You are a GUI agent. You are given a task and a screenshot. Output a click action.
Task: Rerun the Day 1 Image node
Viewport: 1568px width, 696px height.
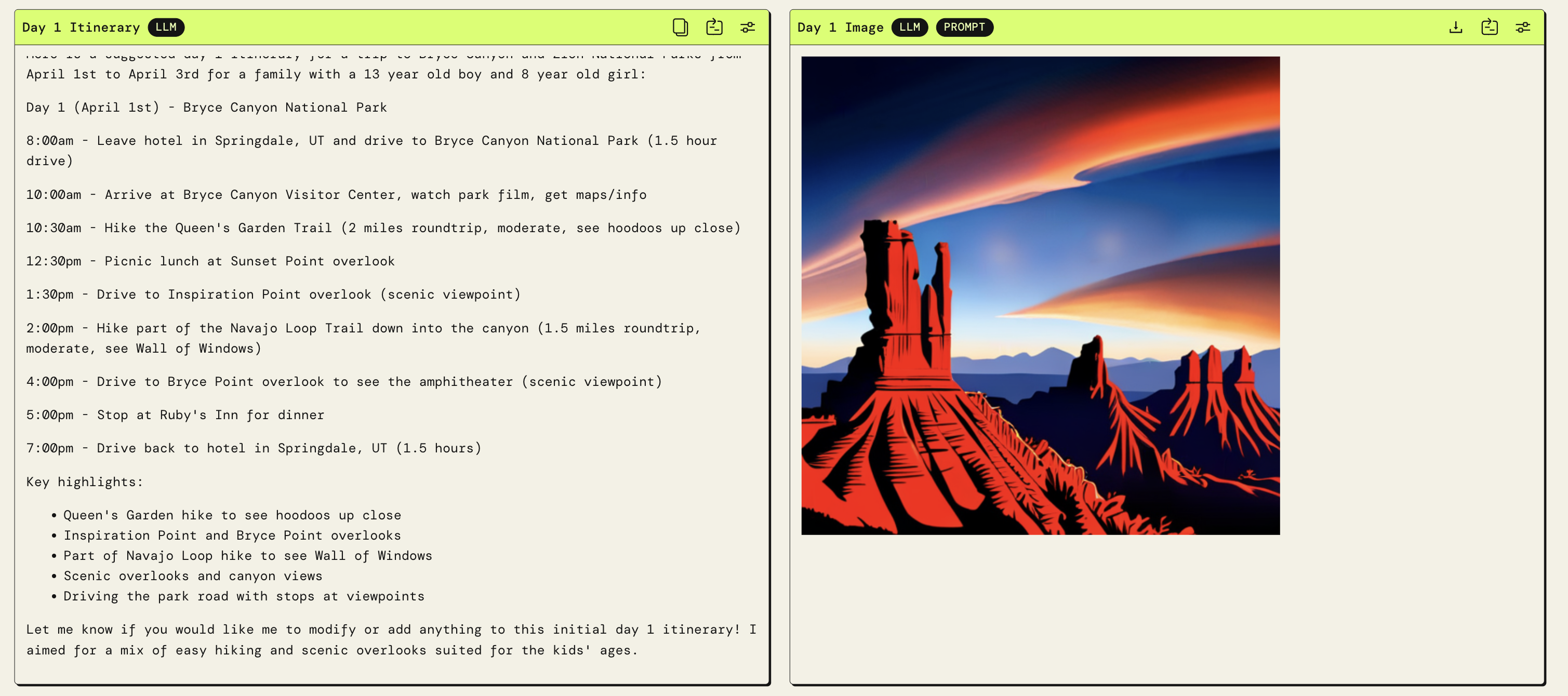(x=1489, y=28)
